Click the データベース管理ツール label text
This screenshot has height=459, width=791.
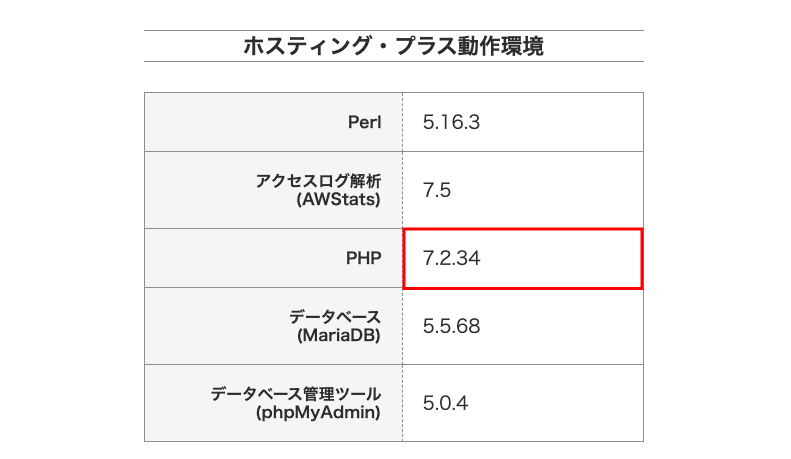pyautogui.click(x=296, y=394)
